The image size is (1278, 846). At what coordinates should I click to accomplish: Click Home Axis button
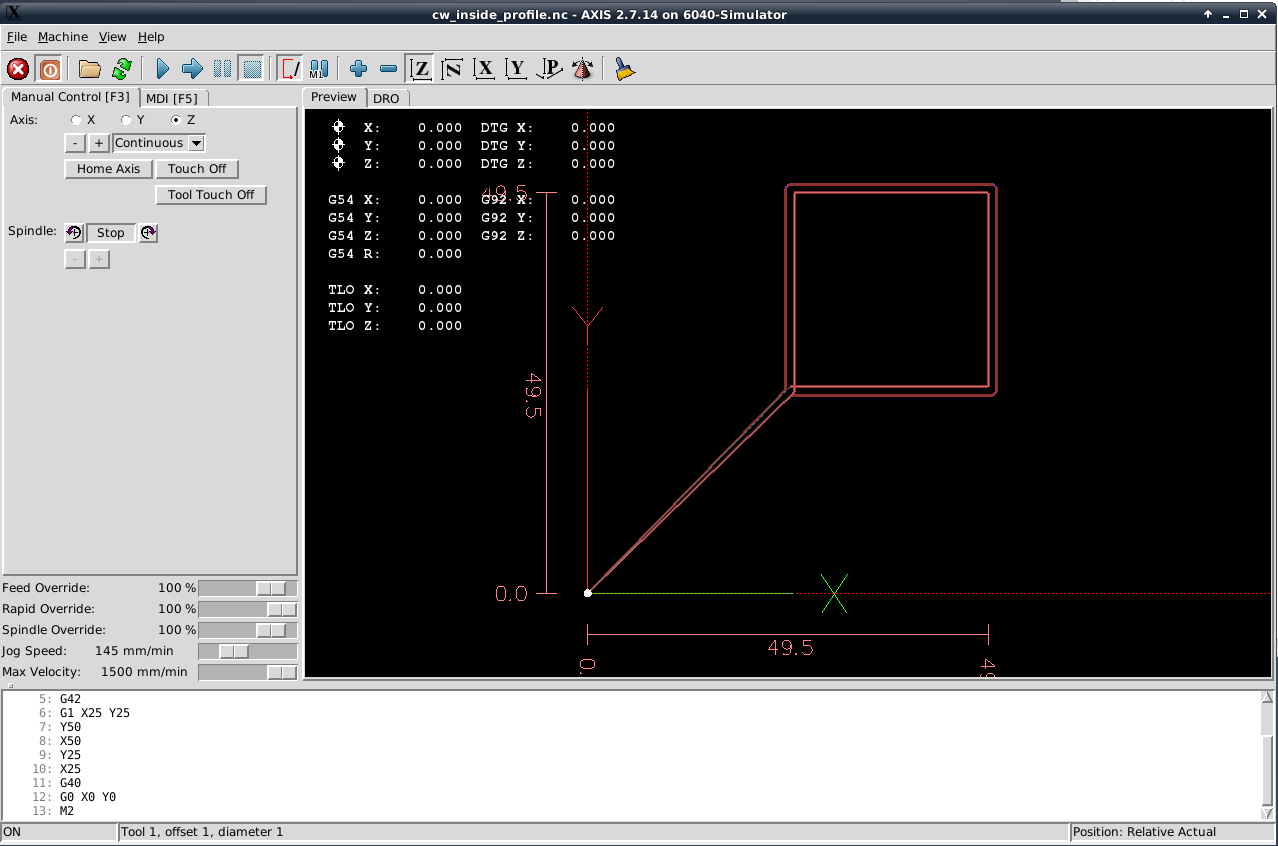[108, 169]
